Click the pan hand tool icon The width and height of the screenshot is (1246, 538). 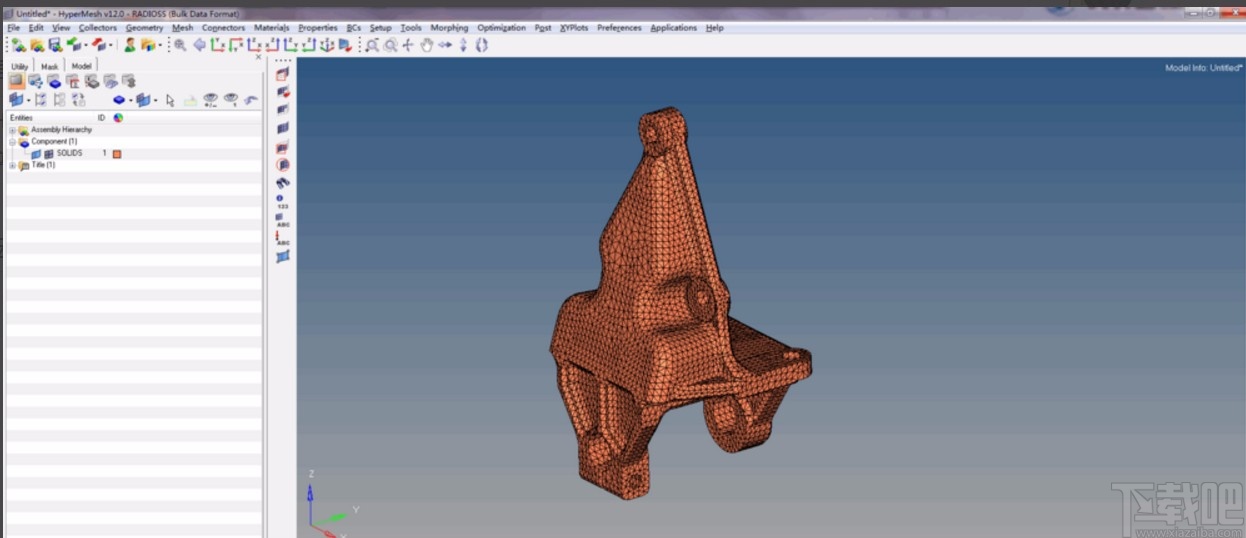click(427, 45)
